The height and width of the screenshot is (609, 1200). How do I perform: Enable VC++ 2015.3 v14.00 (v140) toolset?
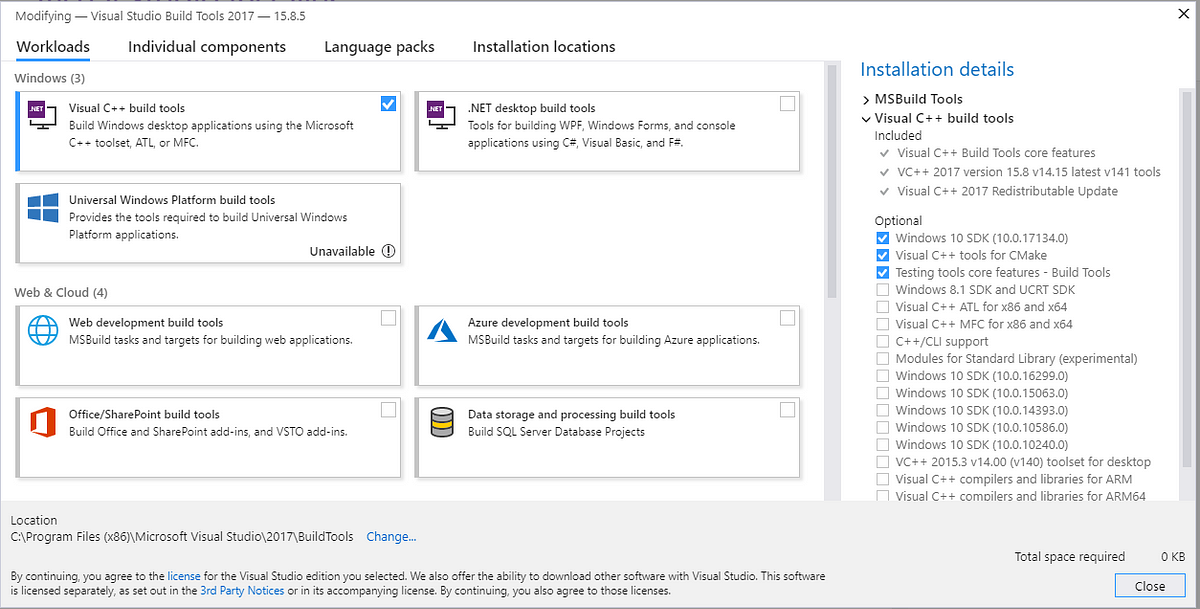[882, 462]
